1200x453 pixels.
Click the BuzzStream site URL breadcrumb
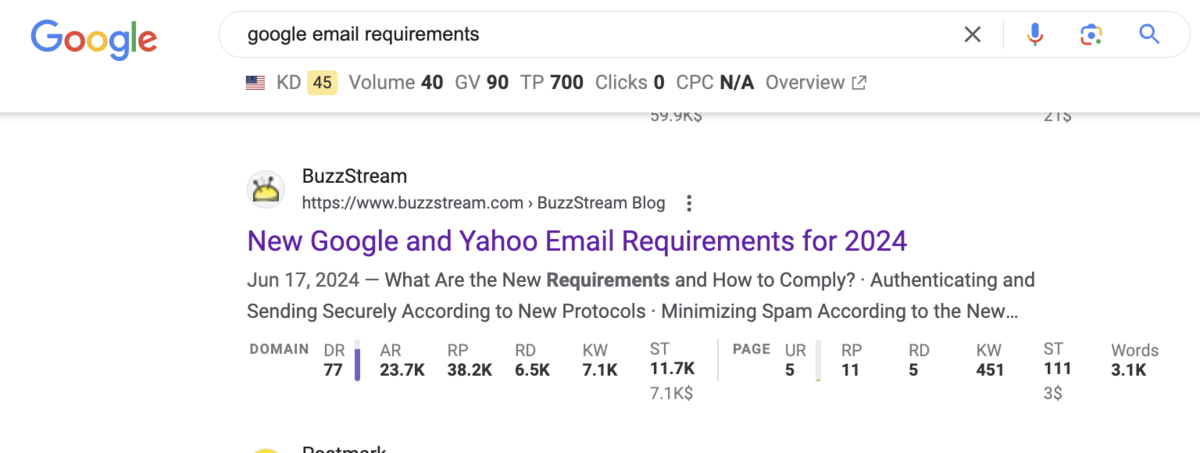(483, 203)
